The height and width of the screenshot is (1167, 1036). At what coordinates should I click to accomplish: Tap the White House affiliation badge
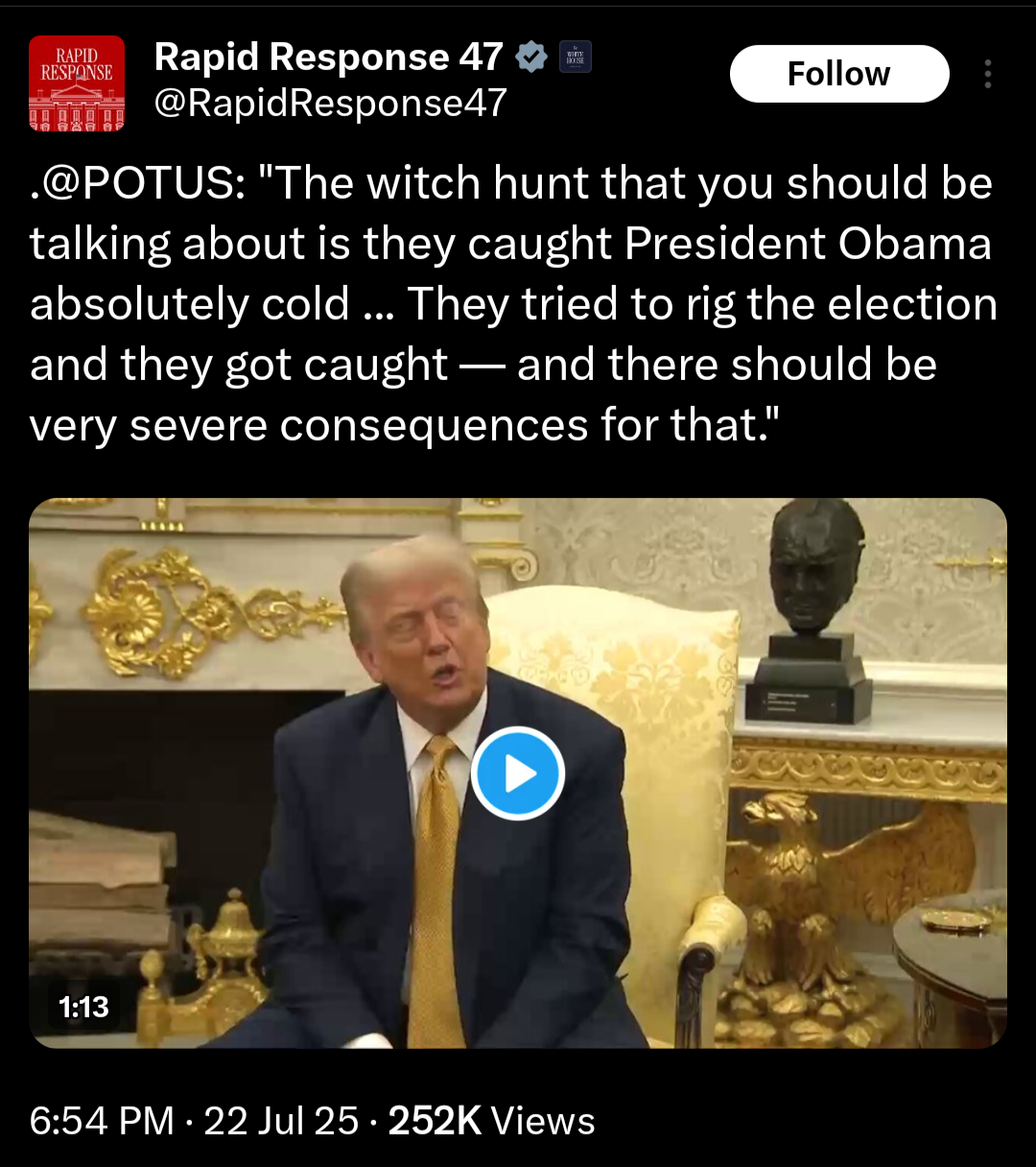[576, 58]
